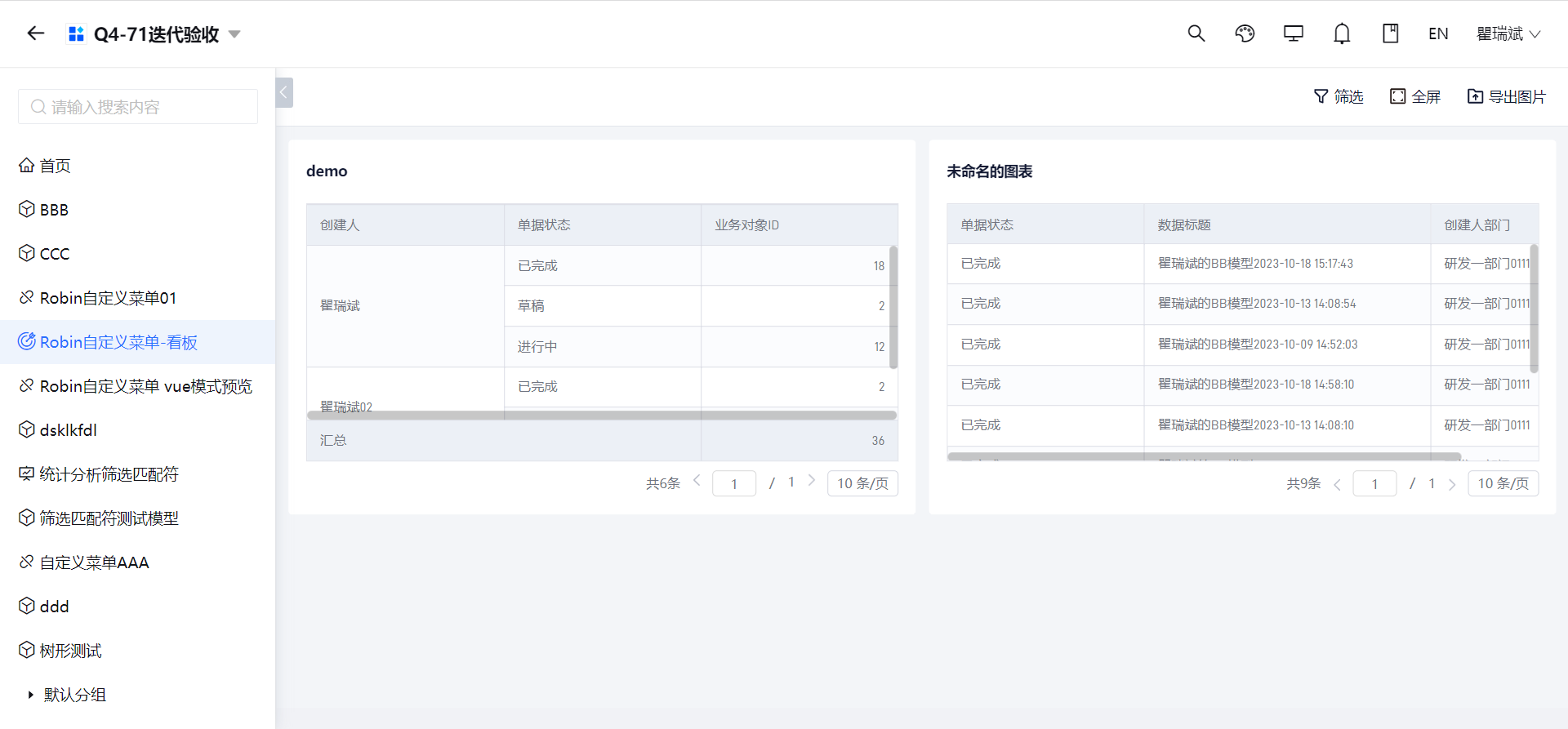Open the BBB menu item
Screen dimensions: 1568x729
point(137,210)
